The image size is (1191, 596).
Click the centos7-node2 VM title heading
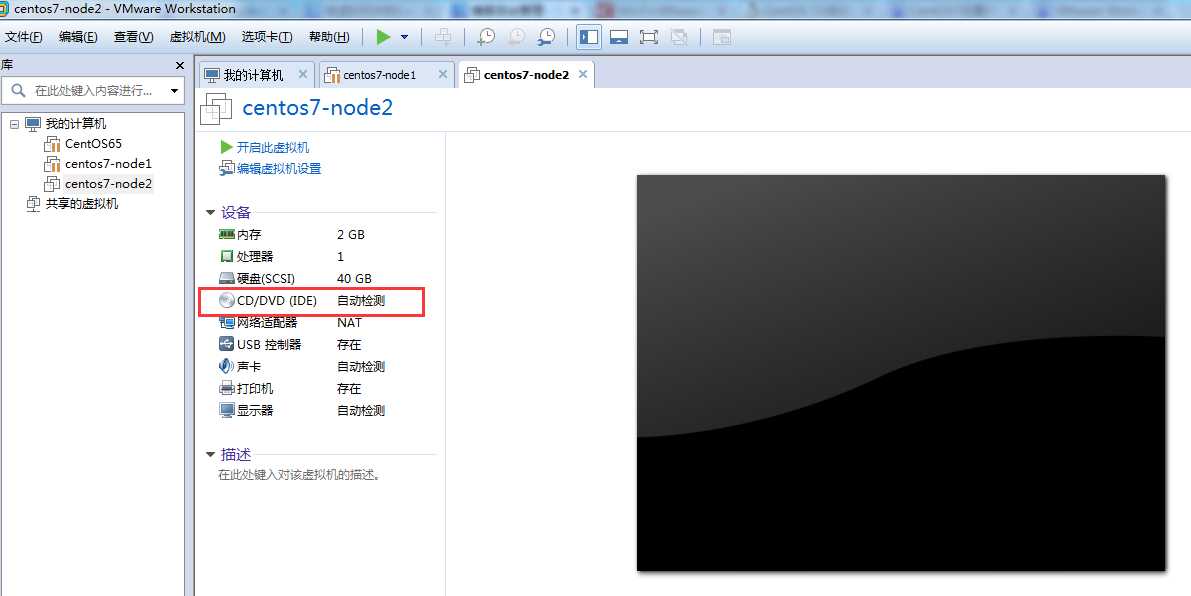tap(317, 108)
